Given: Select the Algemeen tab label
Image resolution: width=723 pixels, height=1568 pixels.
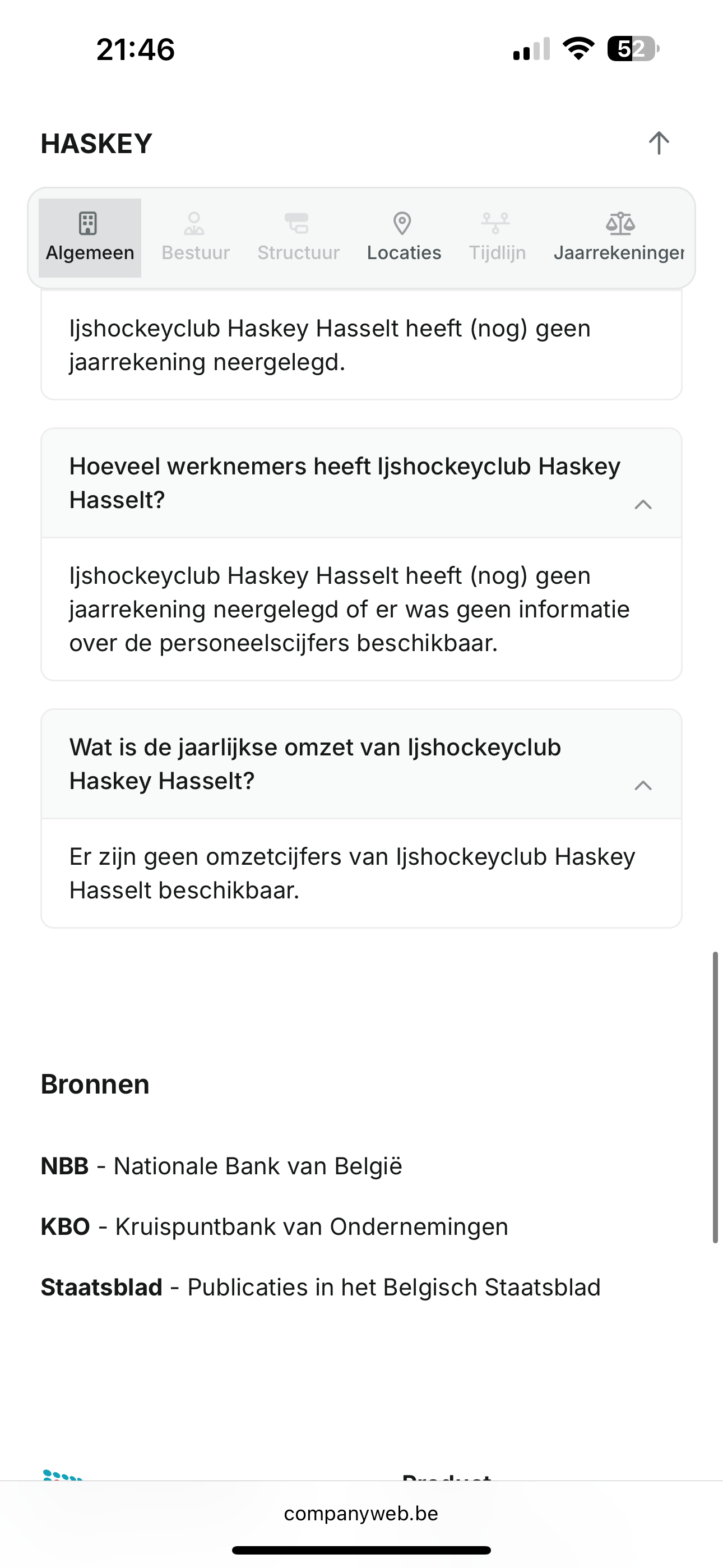Looking at the screenshot, I should point(90,252).
